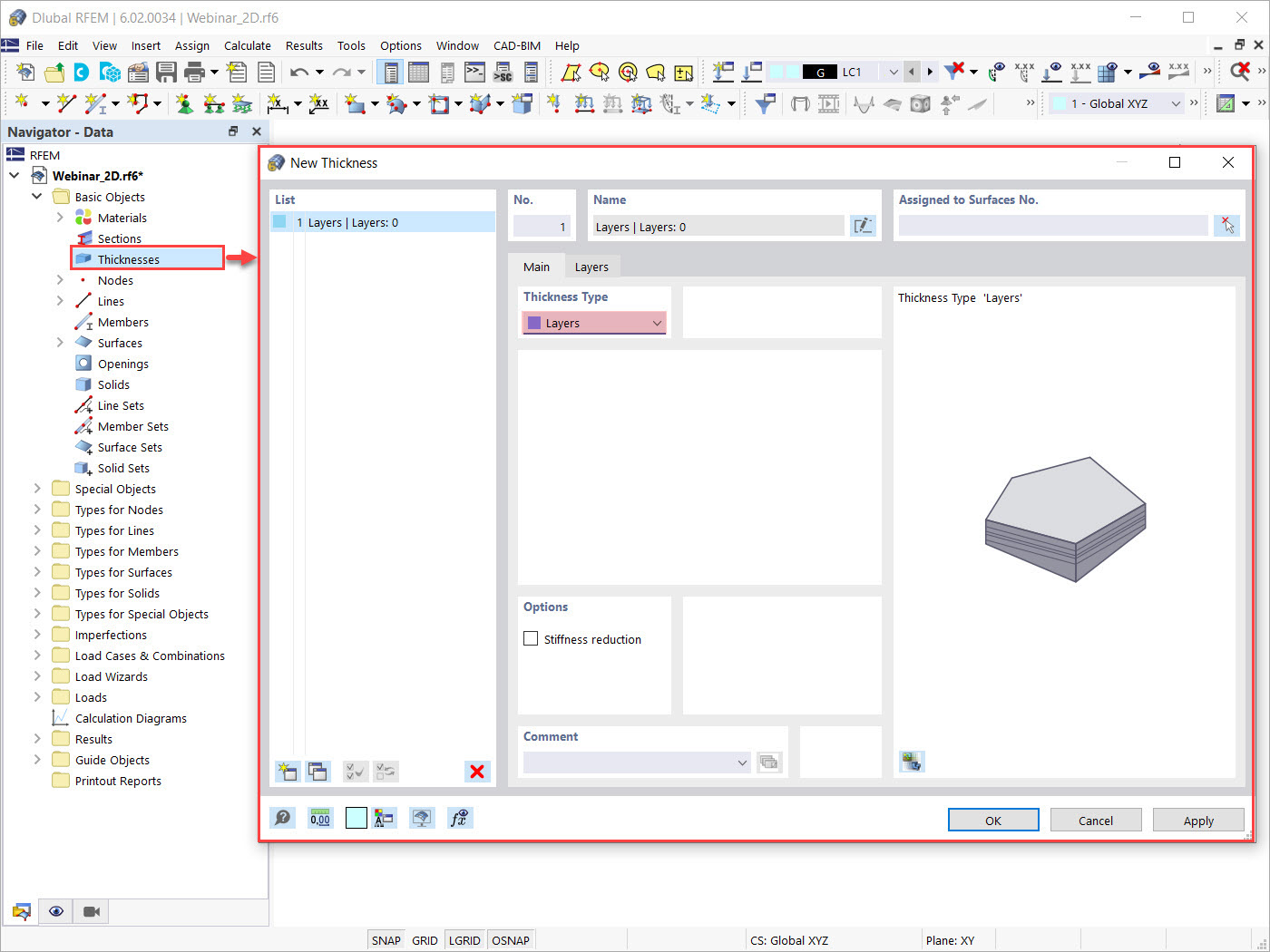Screen dimensions: 1270x952
Task: Expand the Load Cases & Combinations folder
Action: click(x=37, y=656)
